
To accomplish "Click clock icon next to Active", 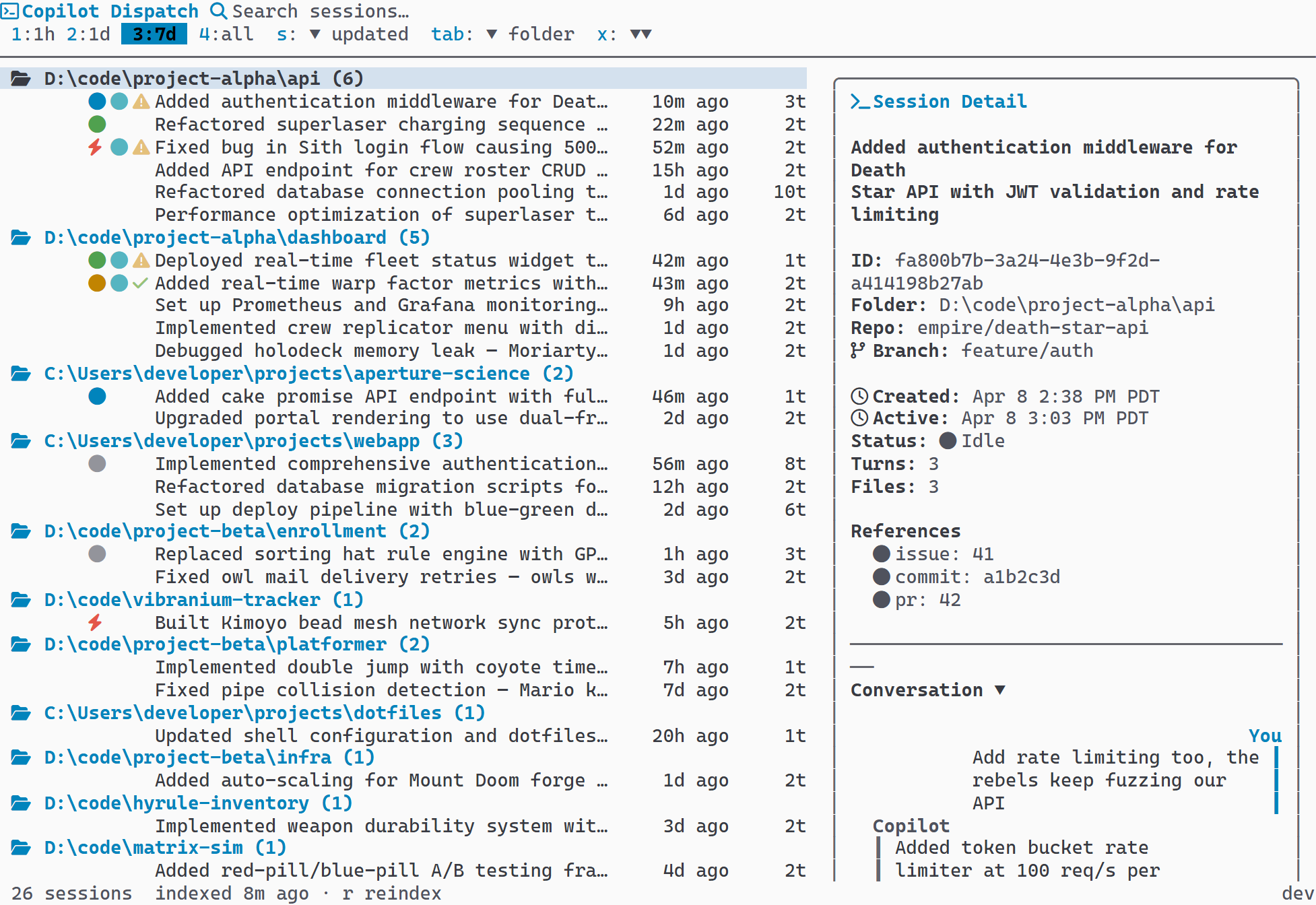I will [859, 418].
